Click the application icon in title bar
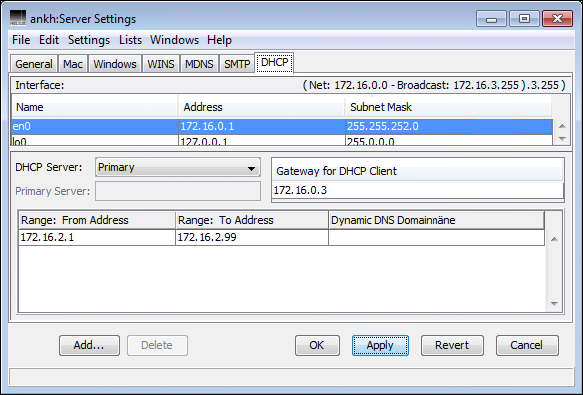583x395 pixels. (18, 18)
